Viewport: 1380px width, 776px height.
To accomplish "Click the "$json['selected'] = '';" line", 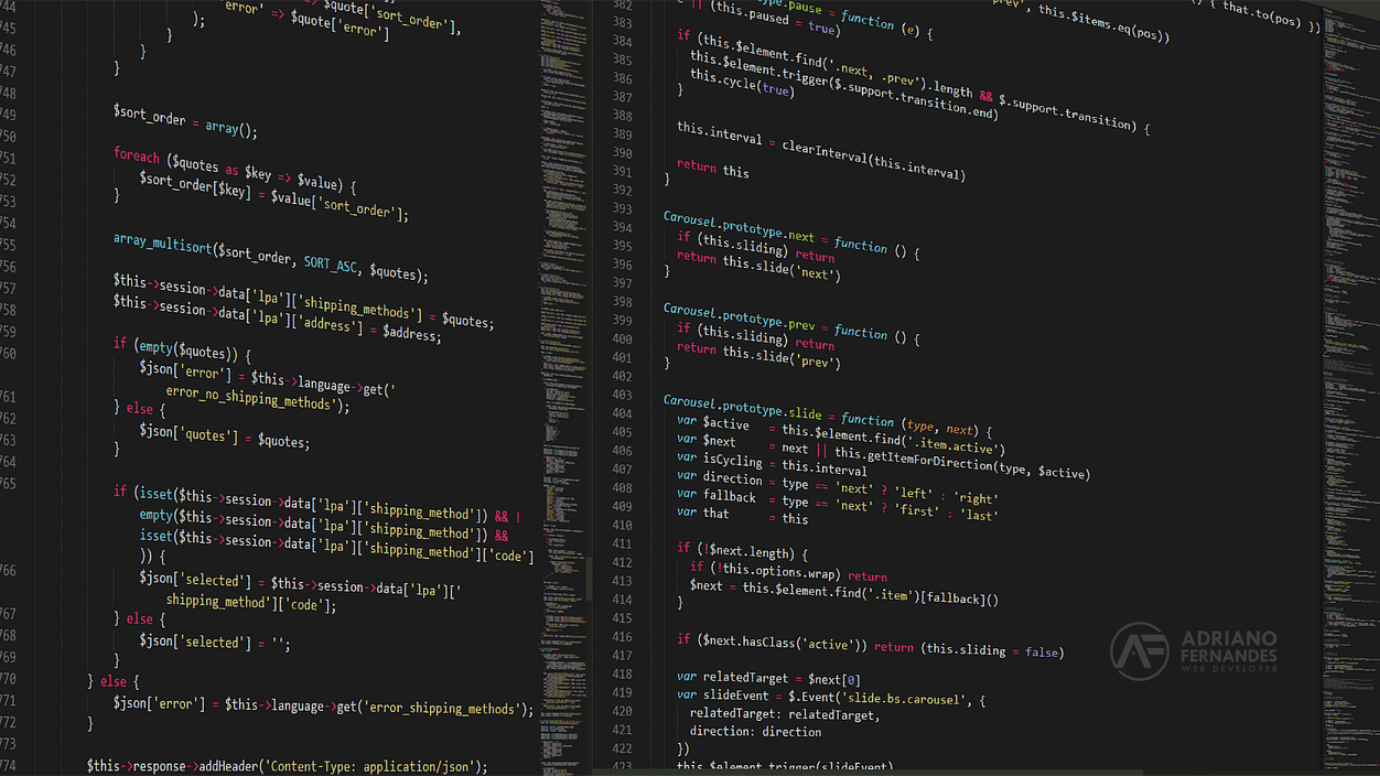I will point(215,641).
